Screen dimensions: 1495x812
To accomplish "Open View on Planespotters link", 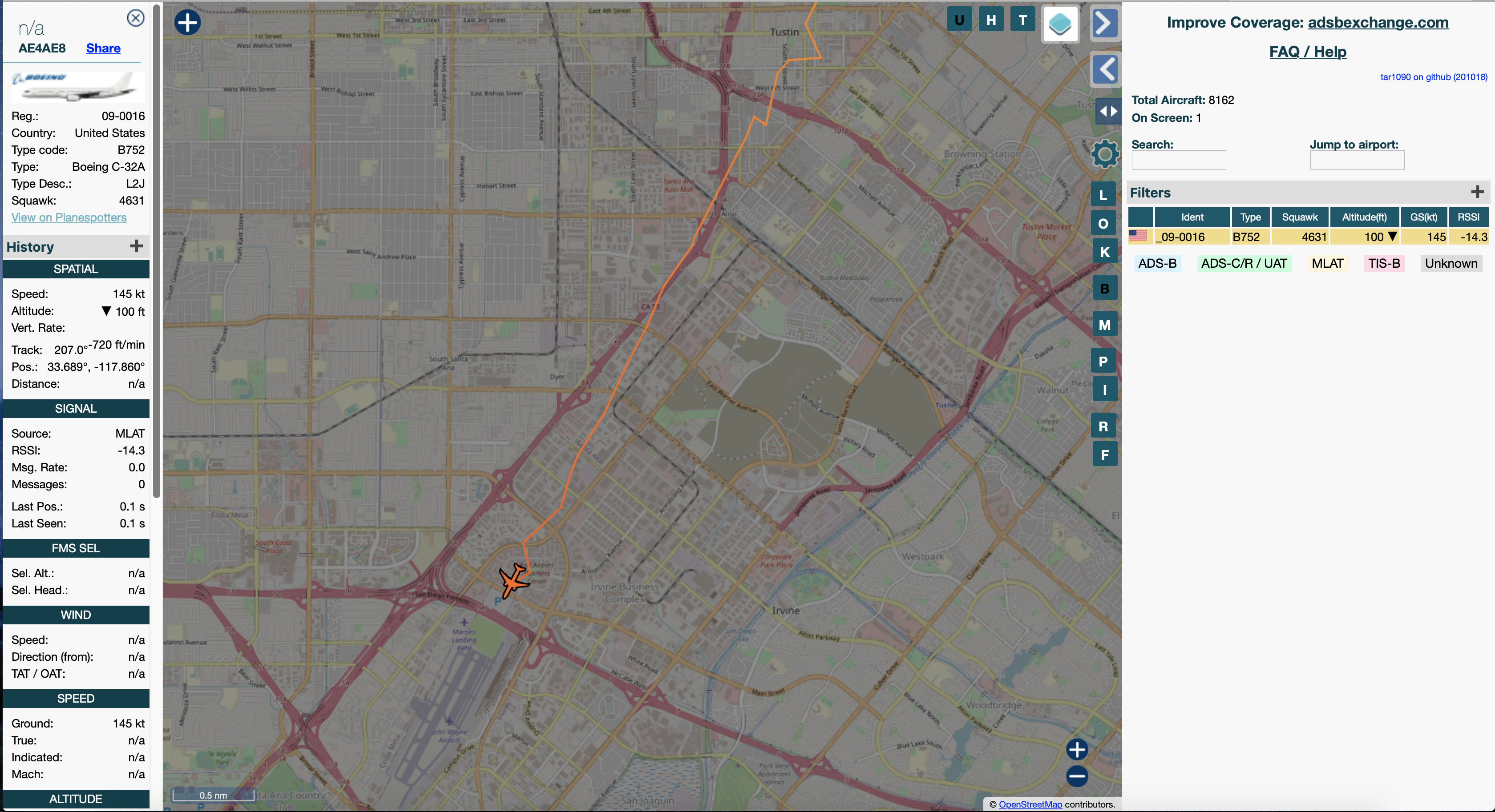I will [x=69, y=217].
